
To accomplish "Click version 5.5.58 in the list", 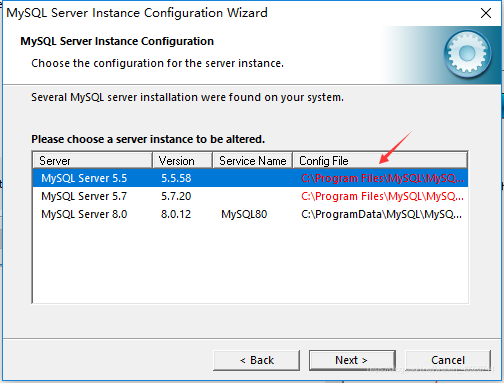I will pos(176,178).
